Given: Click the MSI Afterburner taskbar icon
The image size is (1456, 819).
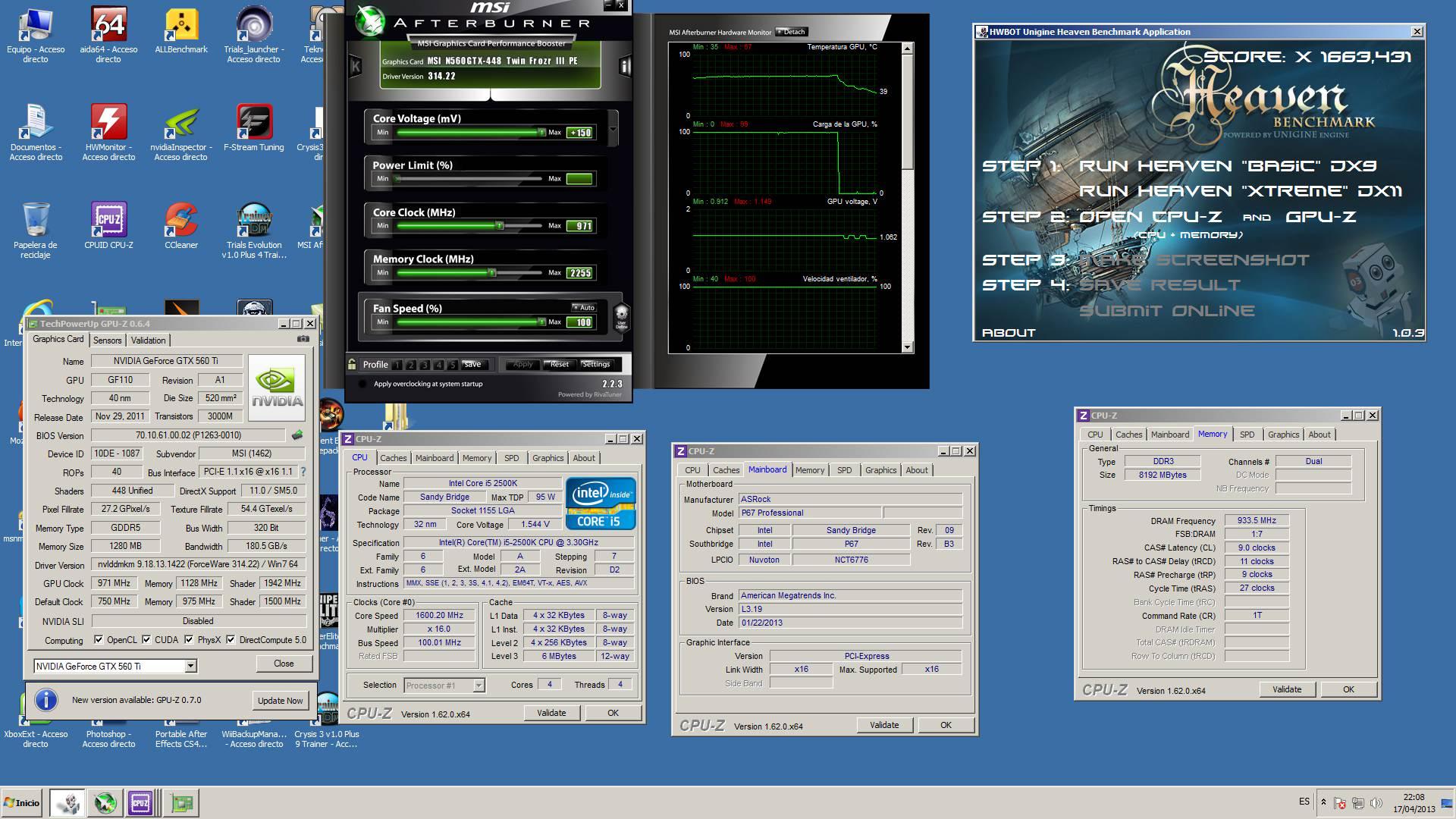Looking at the screenshot, I should [105, 802].
